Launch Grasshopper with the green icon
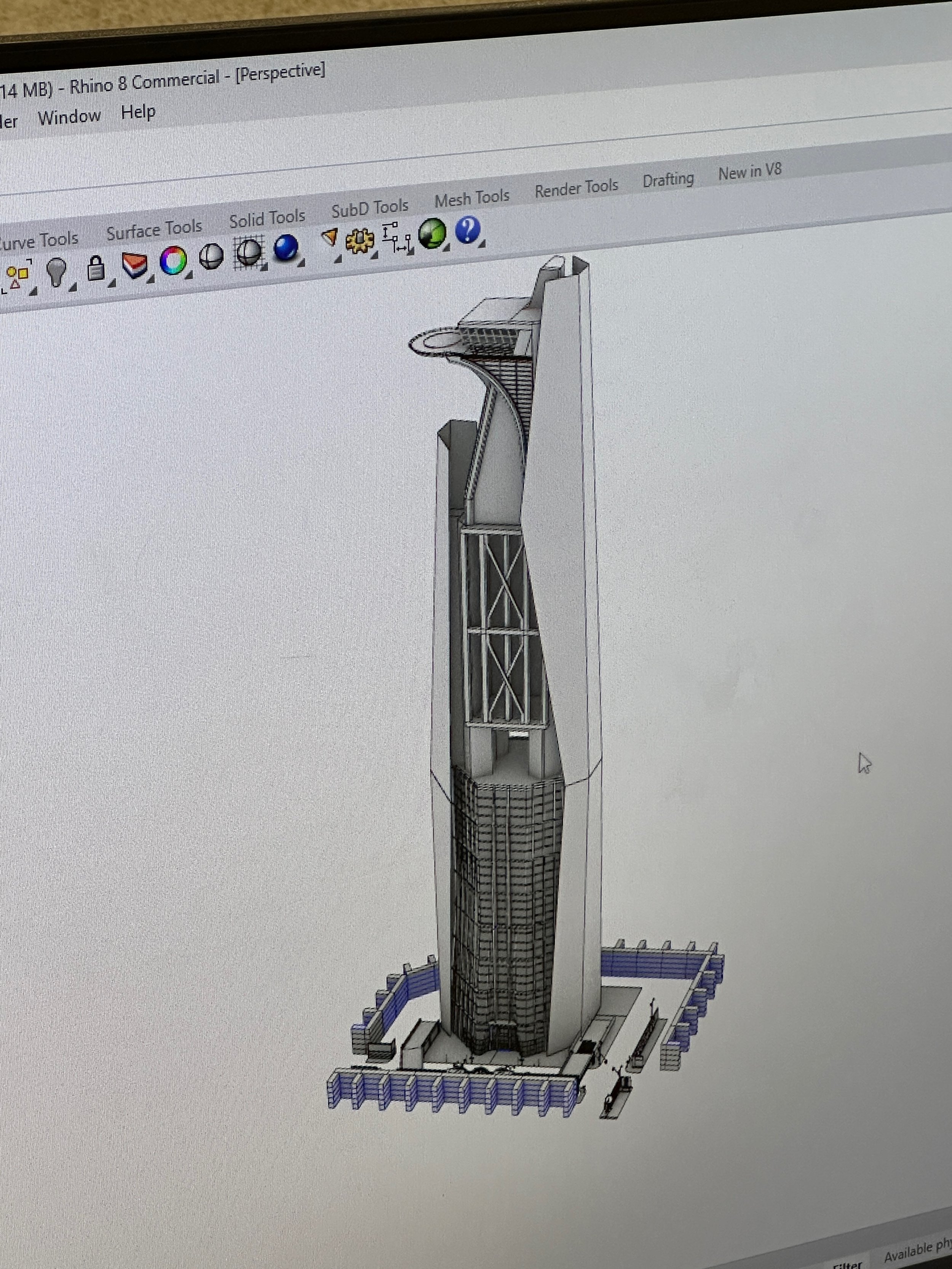Image resolution: width=952 pixels, height=1269 pixels. (432, 233)
